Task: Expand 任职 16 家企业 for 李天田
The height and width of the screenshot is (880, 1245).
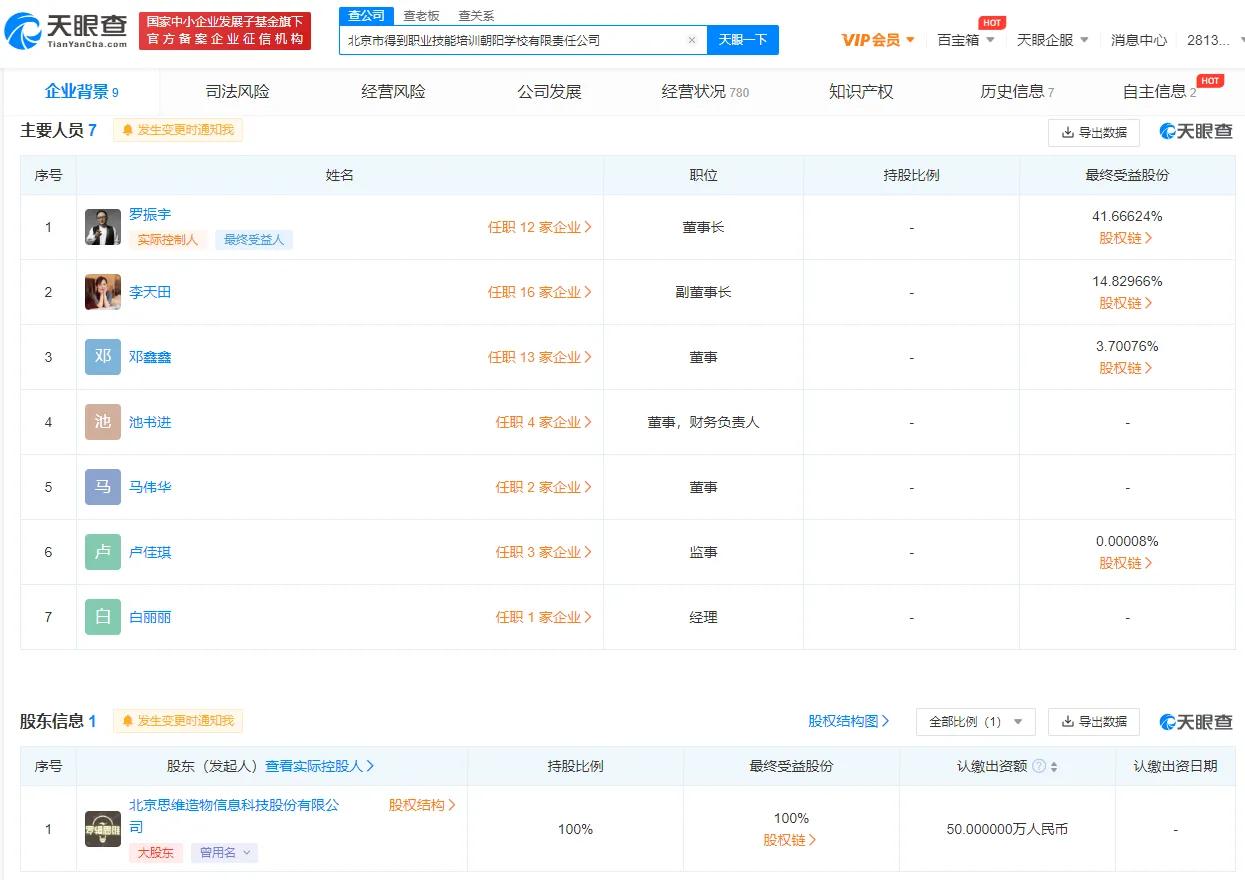Action: point(540,292)
